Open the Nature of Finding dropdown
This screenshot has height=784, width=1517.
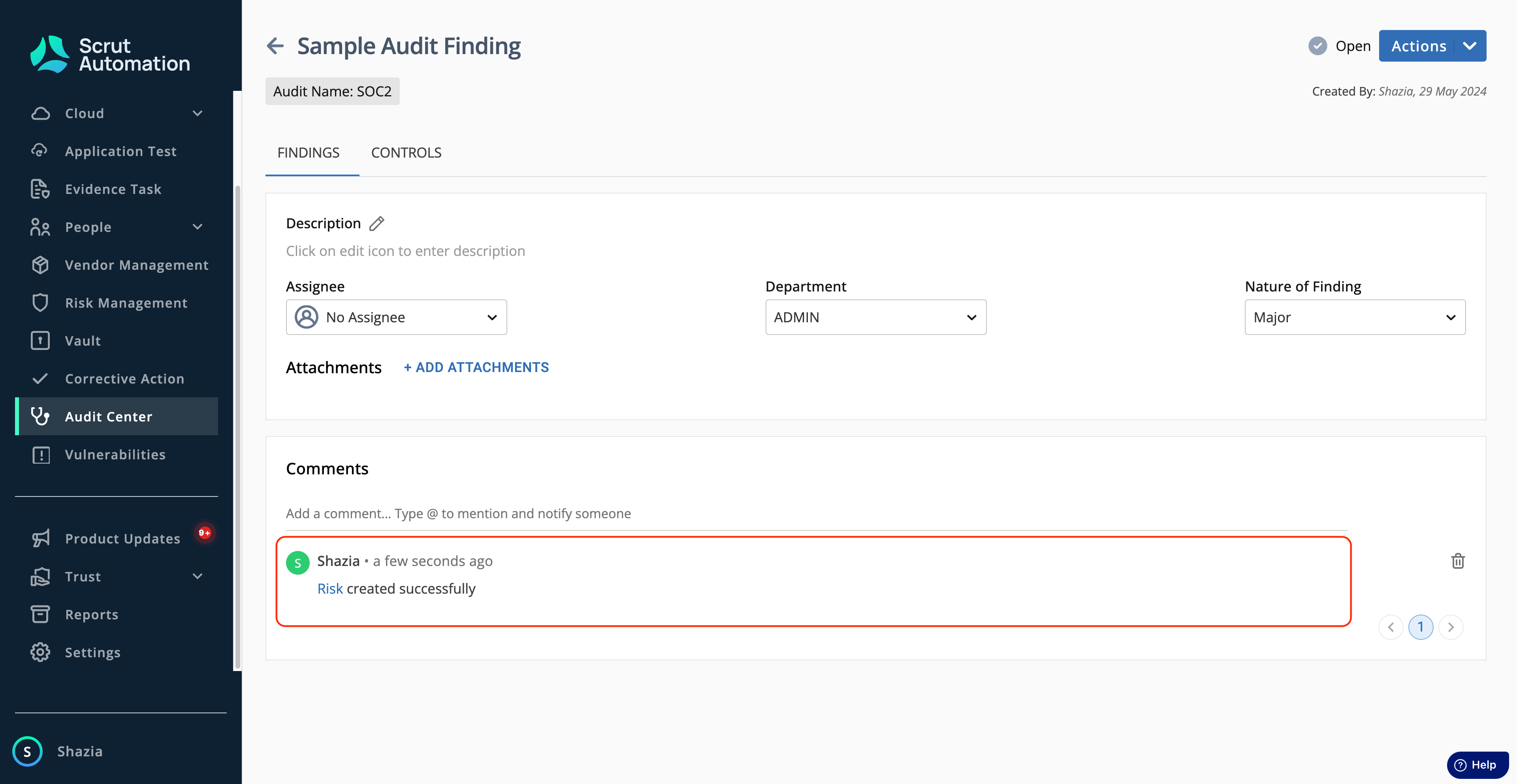(1355, 317)
